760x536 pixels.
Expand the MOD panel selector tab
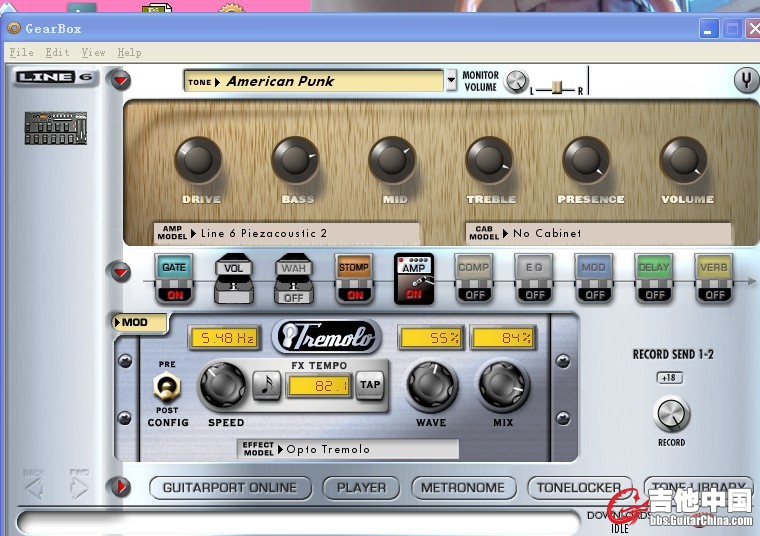140,323
